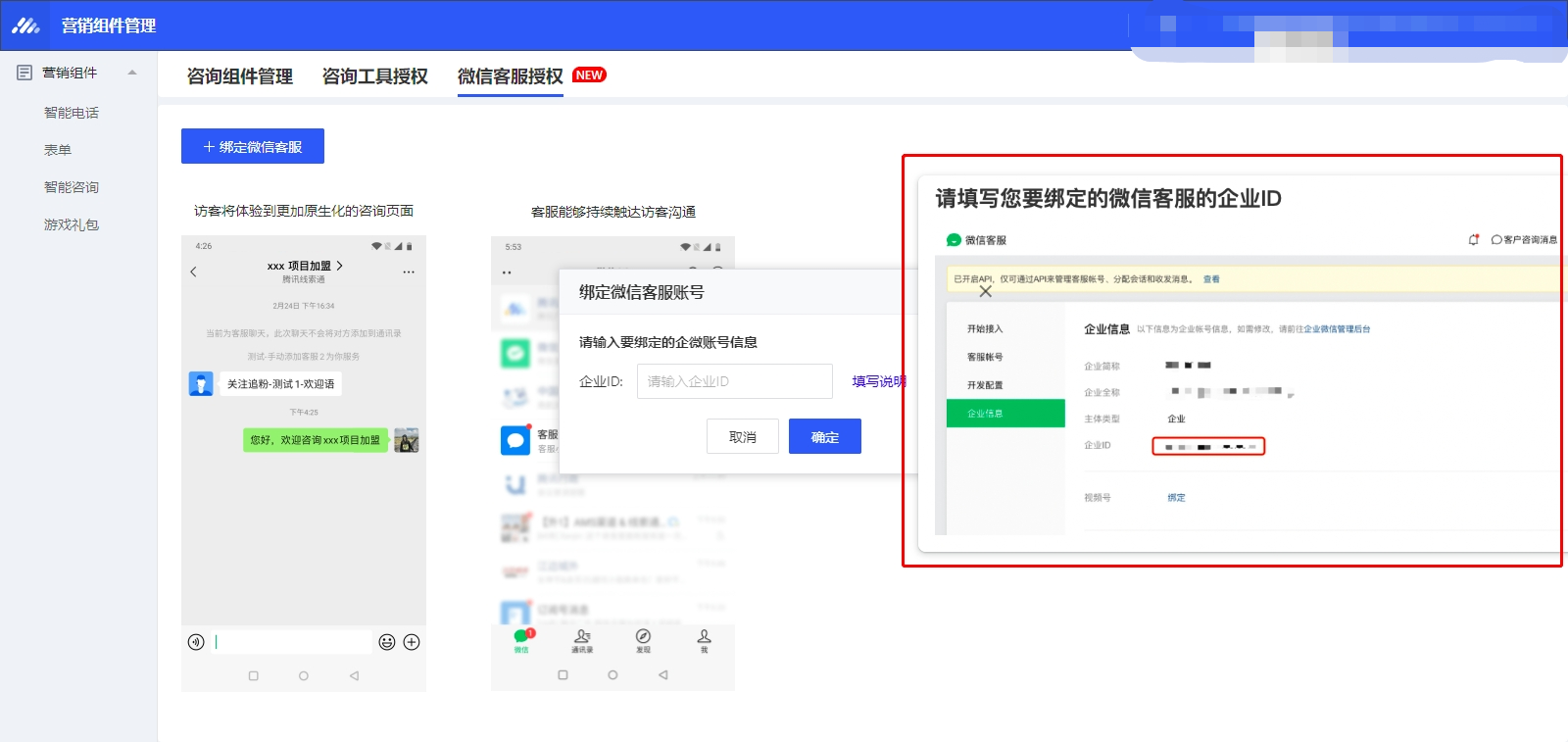The image size is (1568, 742).
Task: Switch to the 咨询组件管理 tab
Action: pos(240,76)
